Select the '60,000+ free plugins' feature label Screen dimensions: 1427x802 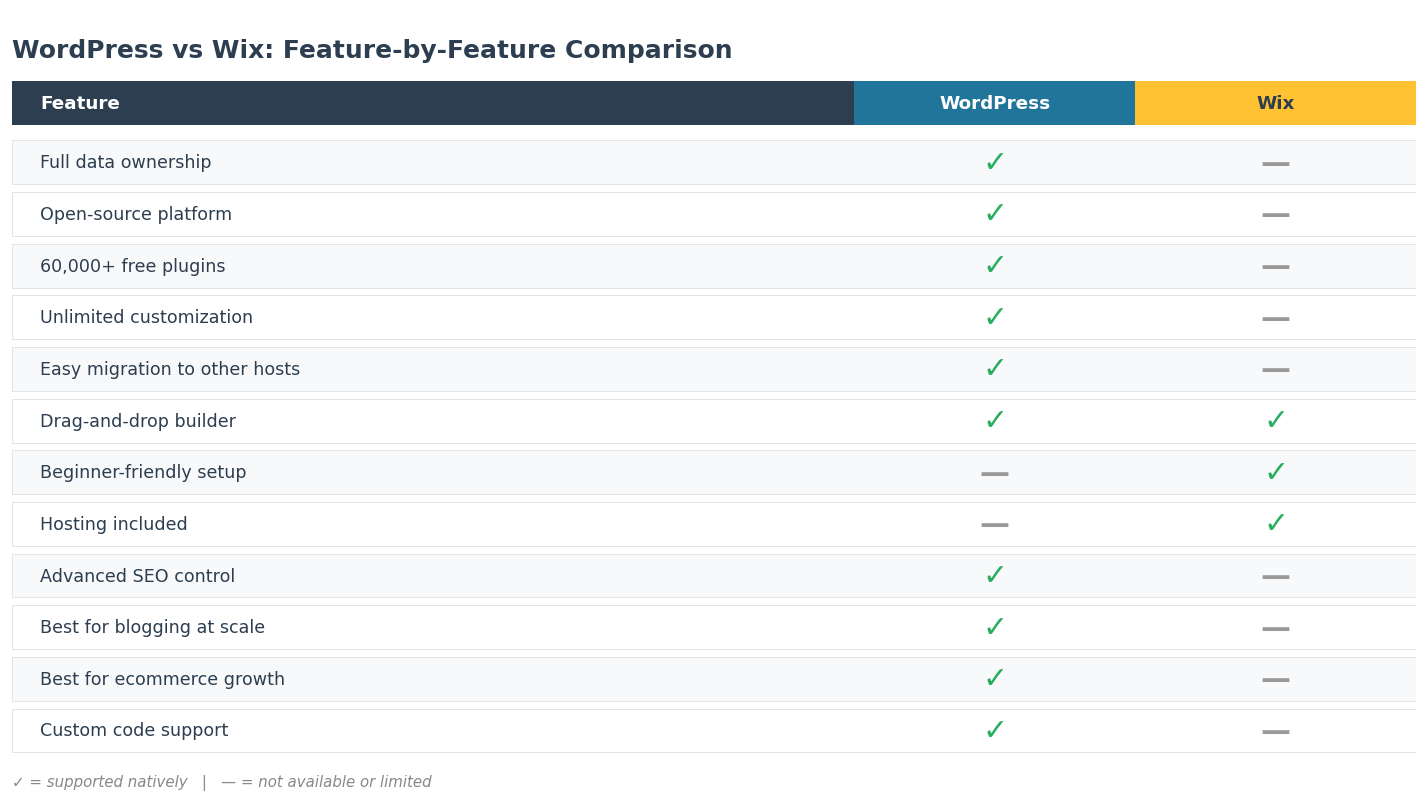click(133, 266)
